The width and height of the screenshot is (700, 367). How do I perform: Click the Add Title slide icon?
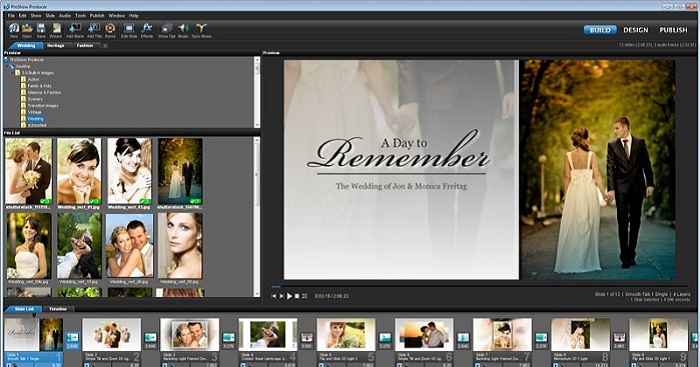(x=94, y=29)
